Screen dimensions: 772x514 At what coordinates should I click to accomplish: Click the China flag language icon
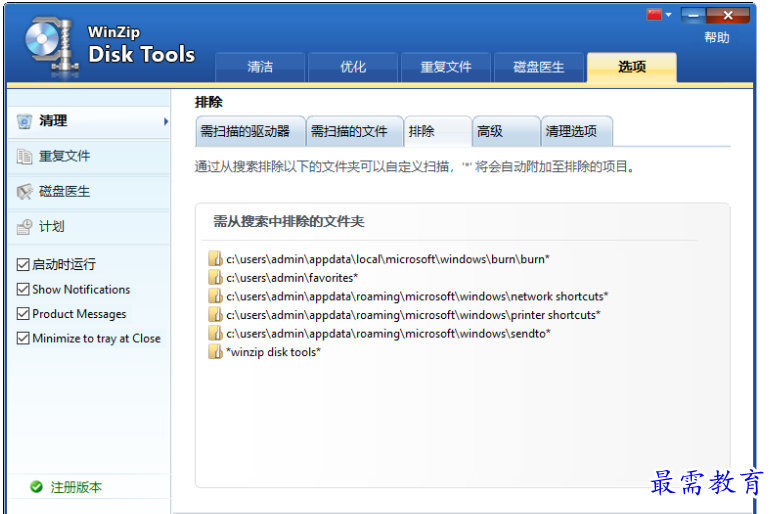(654, 15)
